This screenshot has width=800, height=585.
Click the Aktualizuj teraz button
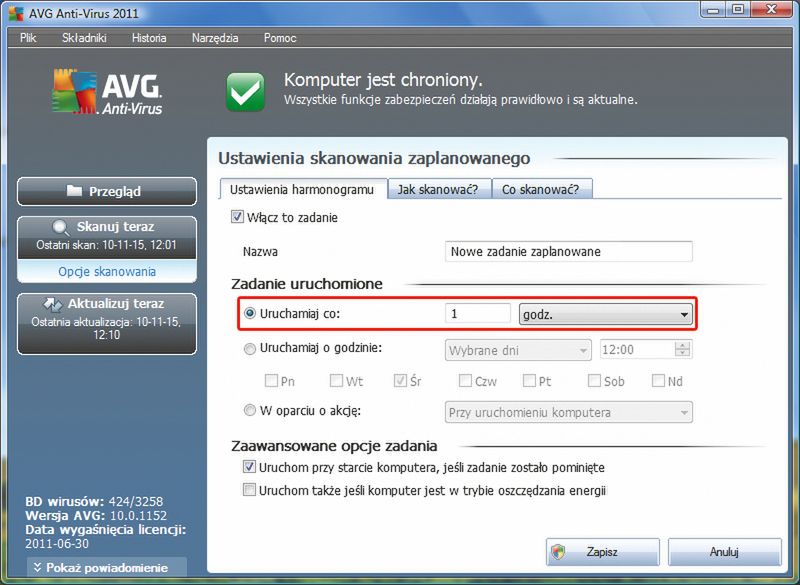107,323
